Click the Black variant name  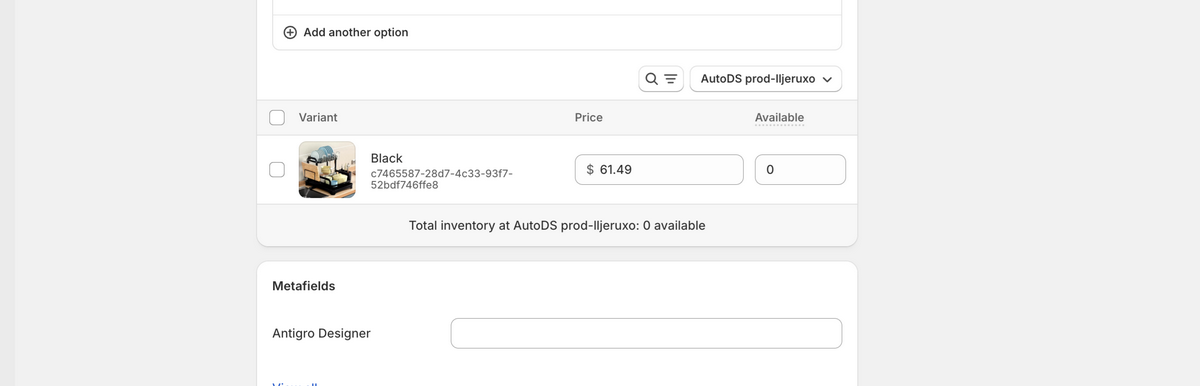tap(387, 158)
